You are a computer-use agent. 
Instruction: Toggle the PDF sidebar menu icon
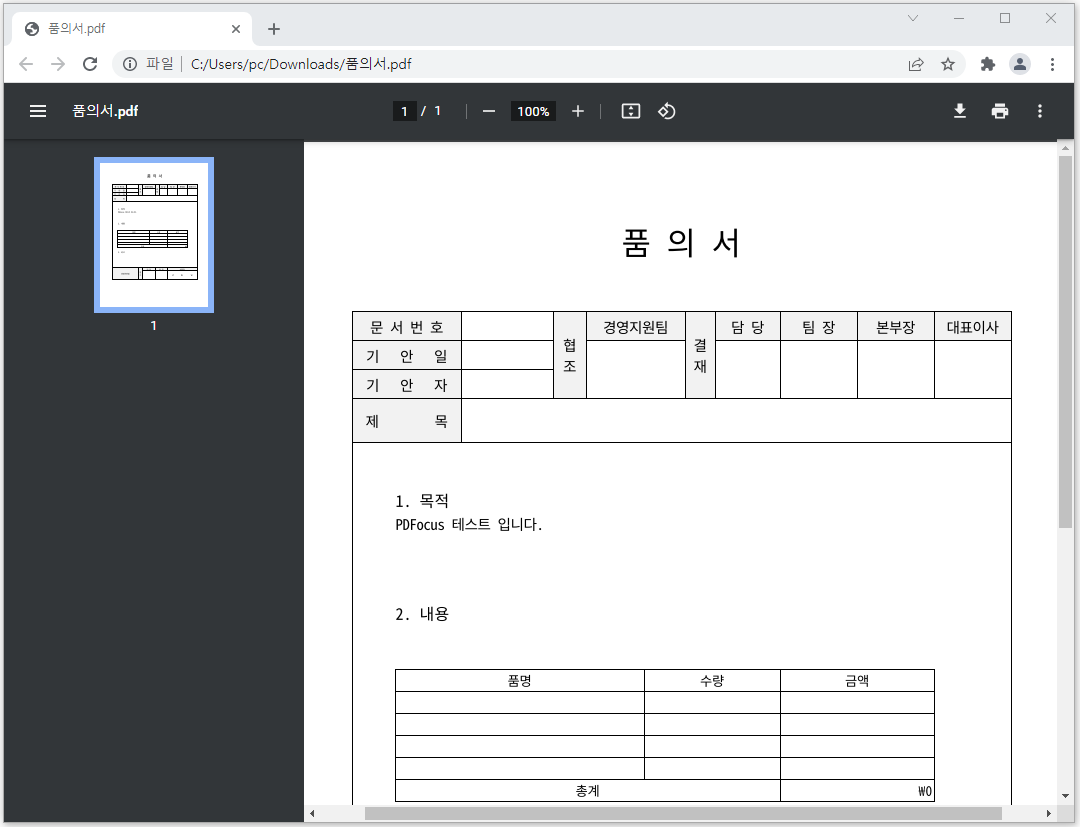tap(38, 111)
